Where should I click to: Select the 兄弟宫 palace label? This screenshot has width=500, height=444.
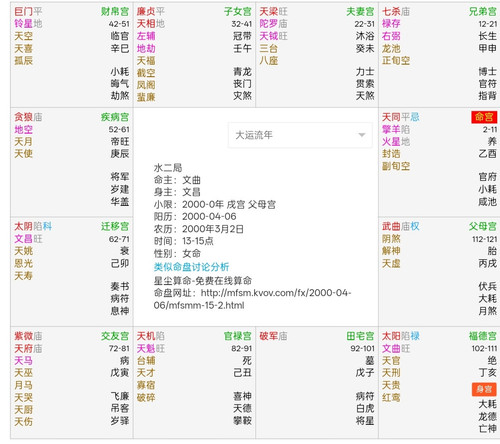click(x=483, y=11)
